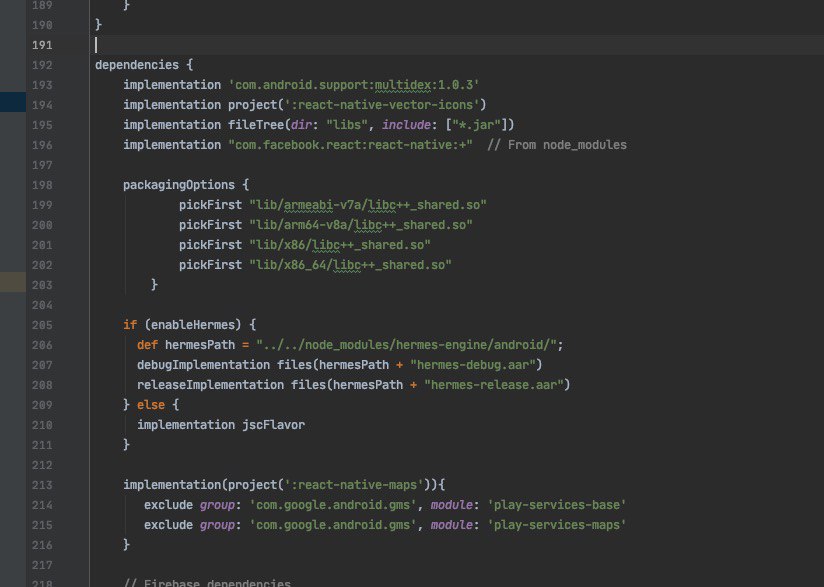Click the 'hermesPath' variable on line 207
Screen dimensions: 824x587
pos(354,365)
